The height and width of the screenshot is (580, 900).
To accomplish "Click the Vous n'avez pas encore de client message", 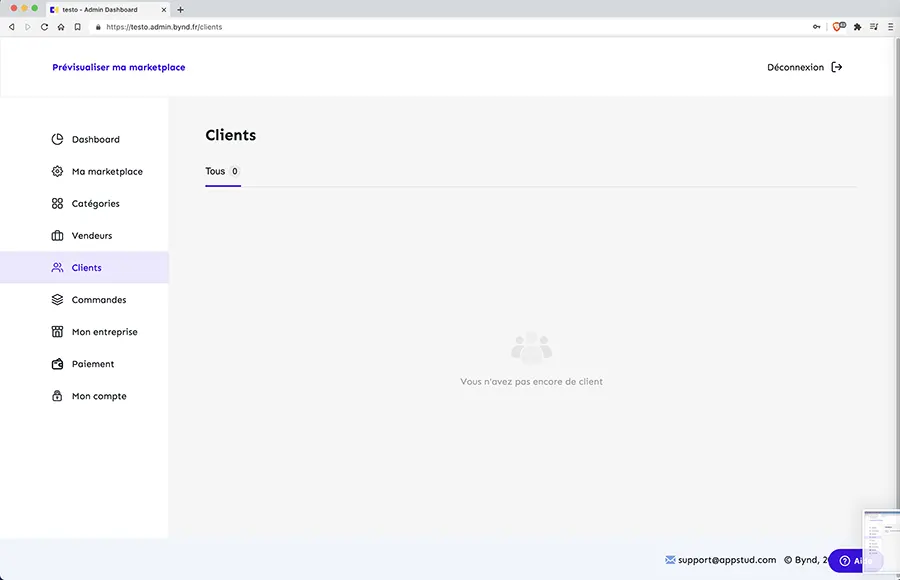I will coord(532,382).
